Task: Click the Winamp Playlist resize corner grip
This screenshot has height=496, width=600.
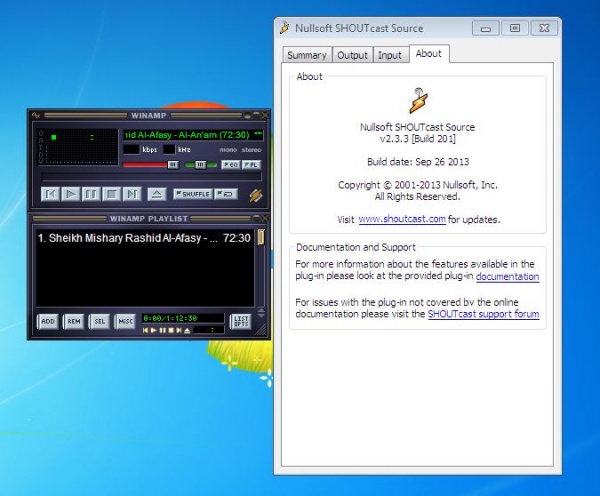Action: (x=262, y=331)
